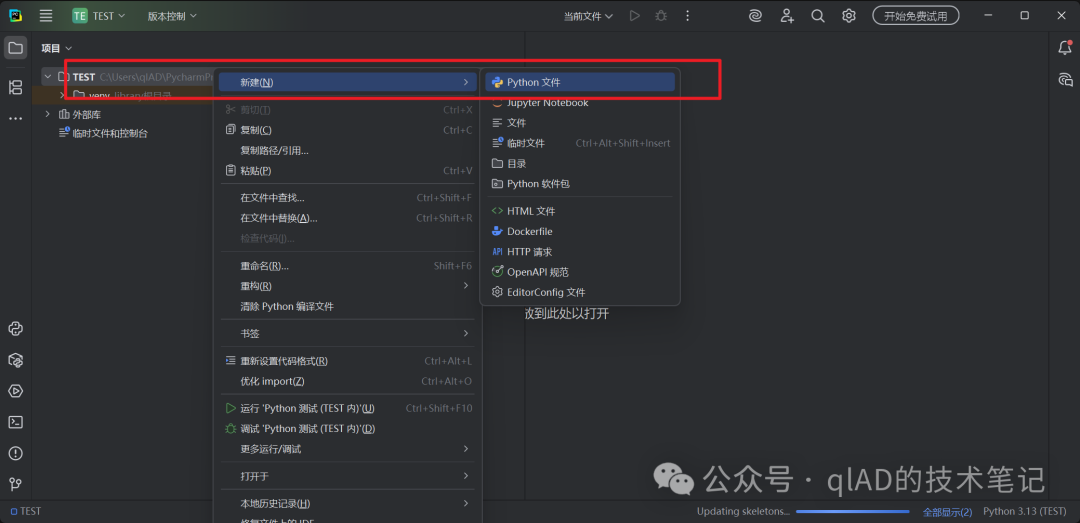The width and height of the screenshot is (1080, 523).
Task: Click the 全部显示(2) link
Action: coord(947,511)
